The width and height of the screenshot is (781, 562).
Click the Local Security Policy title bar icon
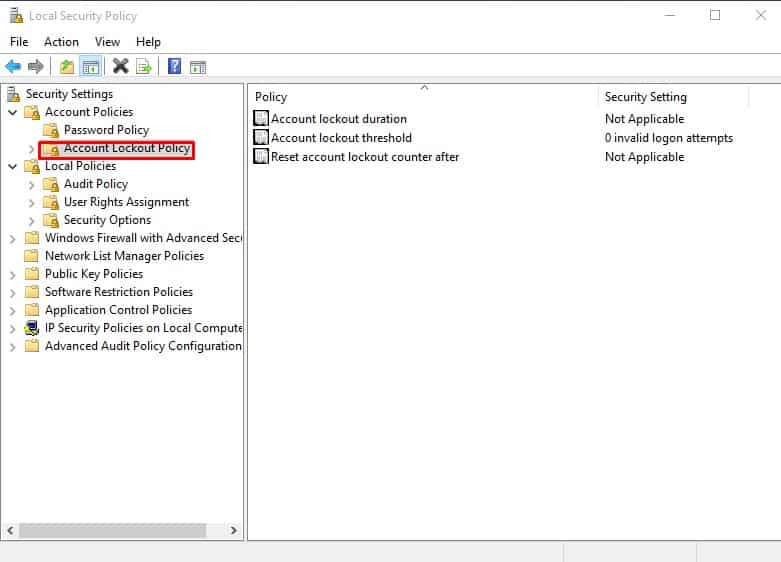[16, 15]
